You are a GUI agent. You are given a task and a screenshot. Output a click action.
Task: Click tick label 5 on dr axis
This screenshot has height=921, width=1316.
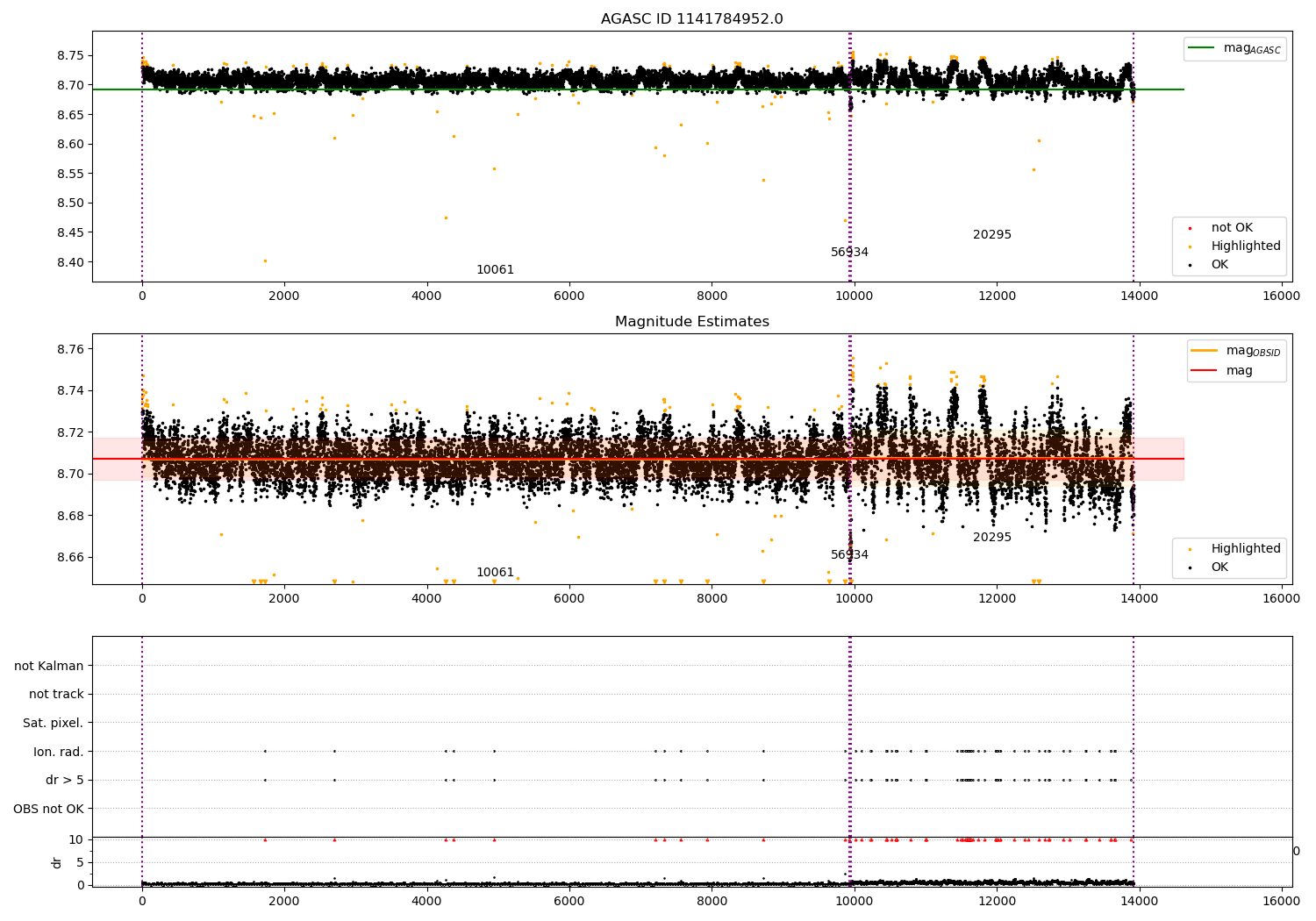tap(81, 862)
